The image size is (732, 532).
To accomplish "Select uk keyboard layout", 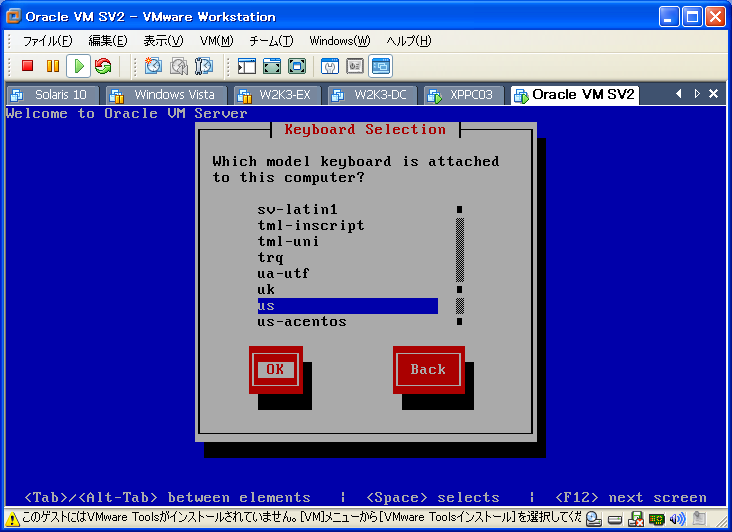I will [x=348, y=290].
